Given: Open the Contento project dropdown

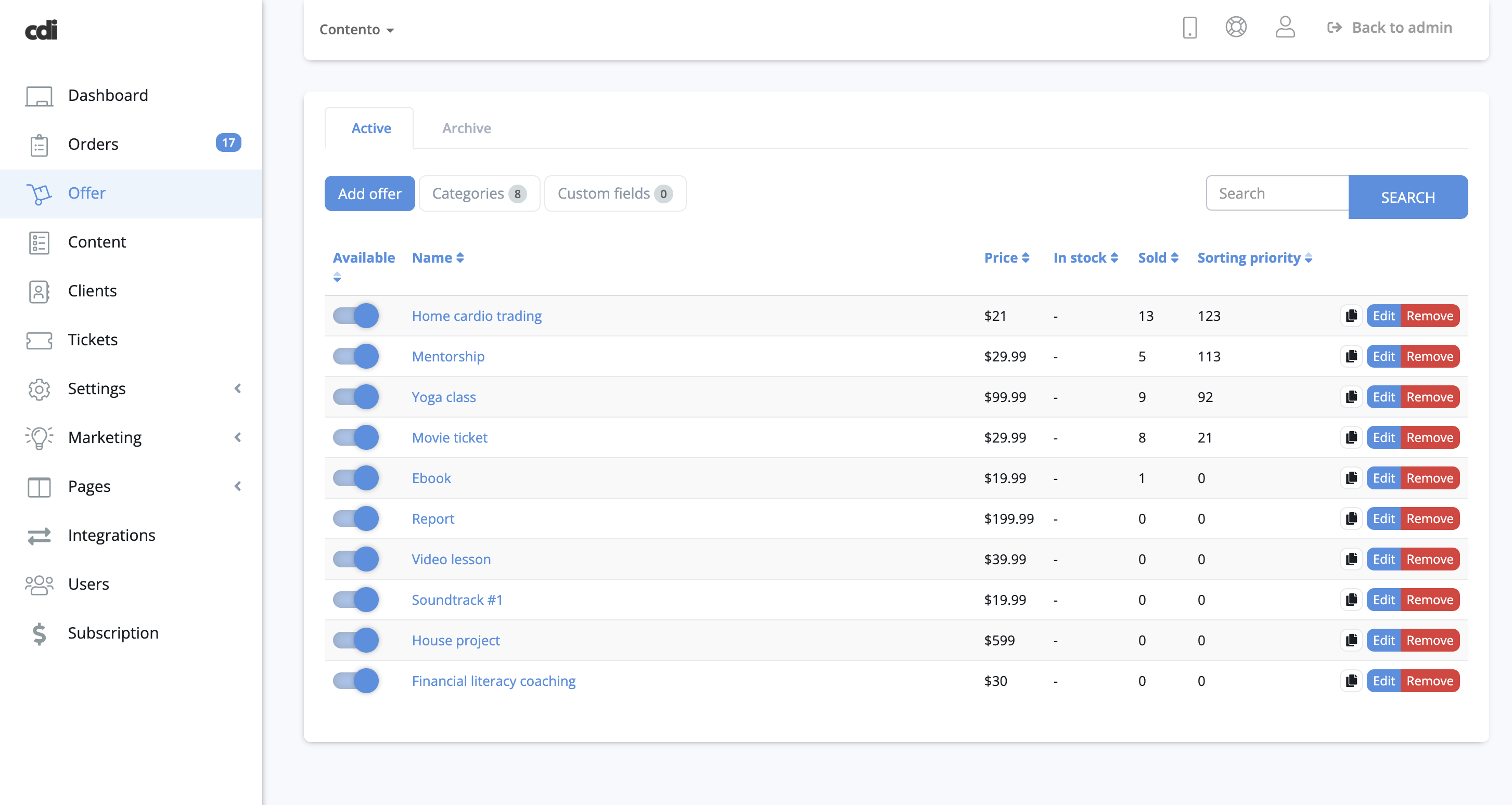Looking at the screenshot, I should coord(356,30).
